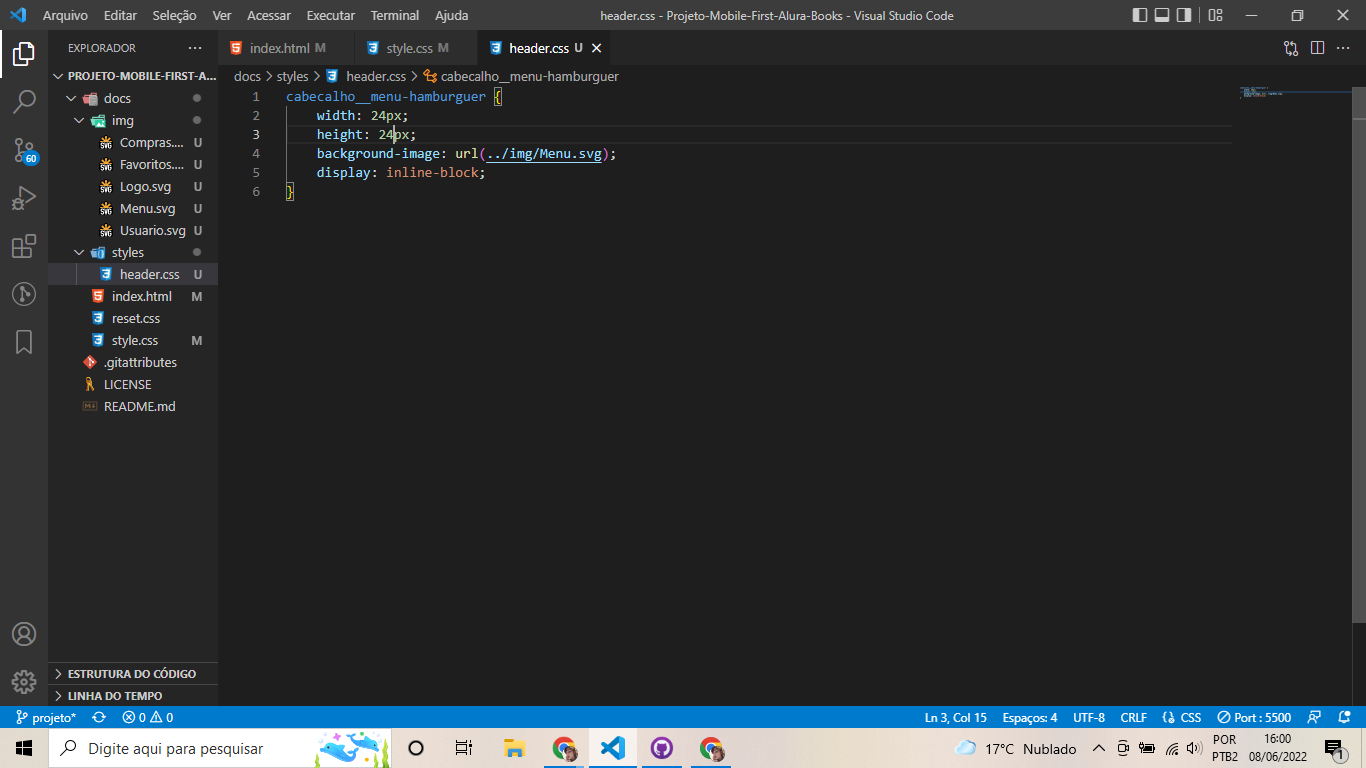The image size is (1366, 768).
Task: Open the Executar menu
Action: (330, 15)
